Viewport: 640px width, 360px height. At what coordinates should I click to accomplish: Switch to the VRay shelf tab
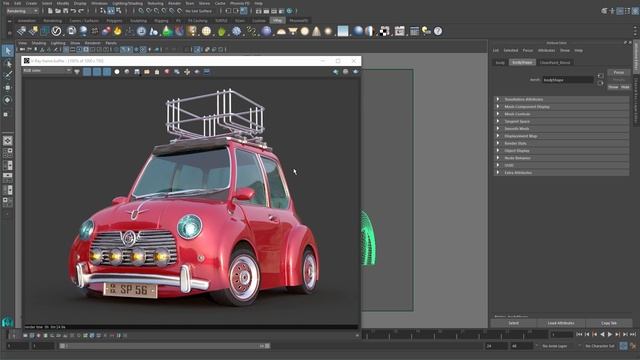[278, 20]
